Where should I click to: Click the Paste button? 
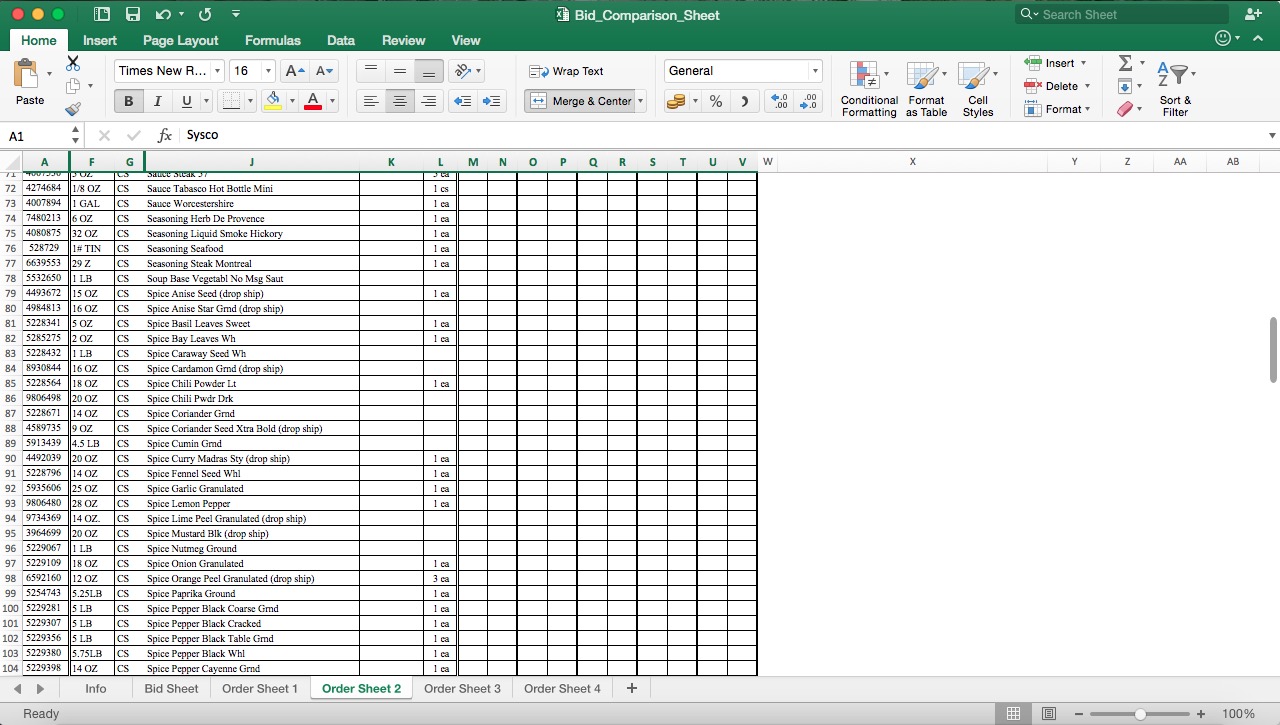tap(30, 84)
